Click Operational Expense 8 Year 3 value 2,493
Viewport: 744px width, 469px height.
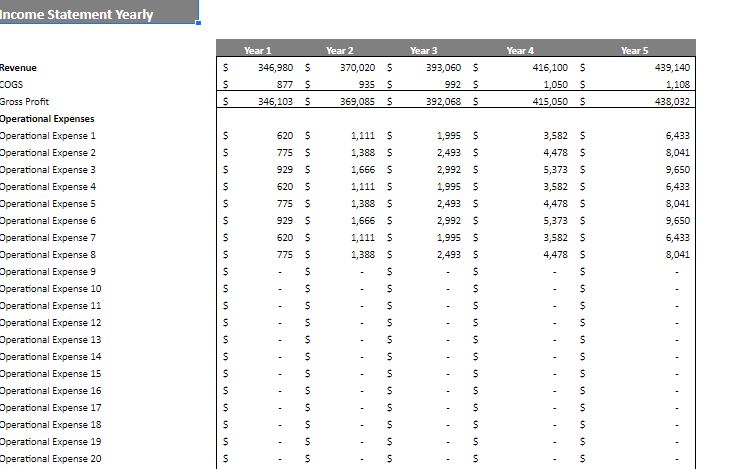click(x=449, y=255)
